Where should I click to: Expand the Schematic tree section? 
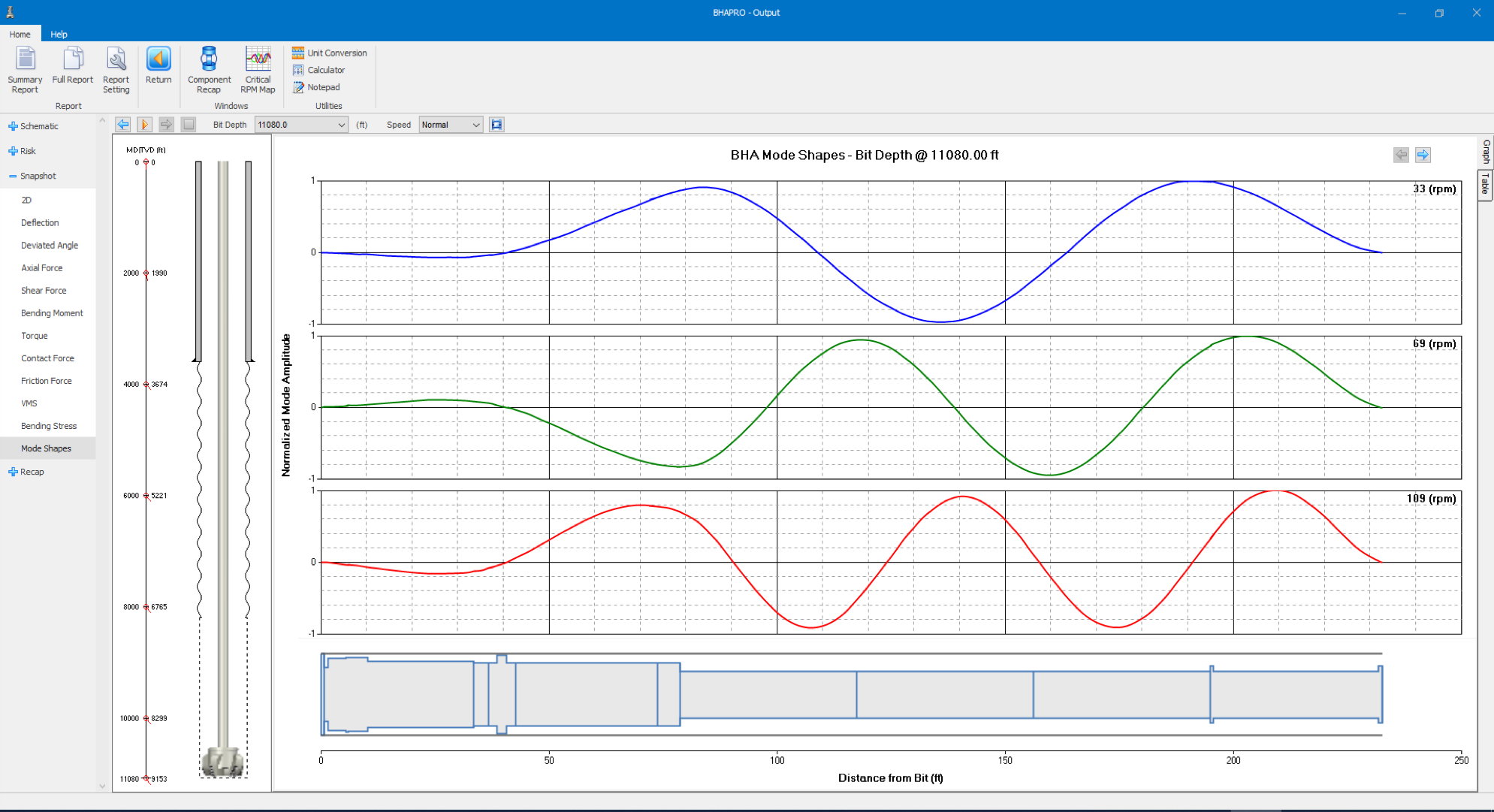[x=13, y=126]
